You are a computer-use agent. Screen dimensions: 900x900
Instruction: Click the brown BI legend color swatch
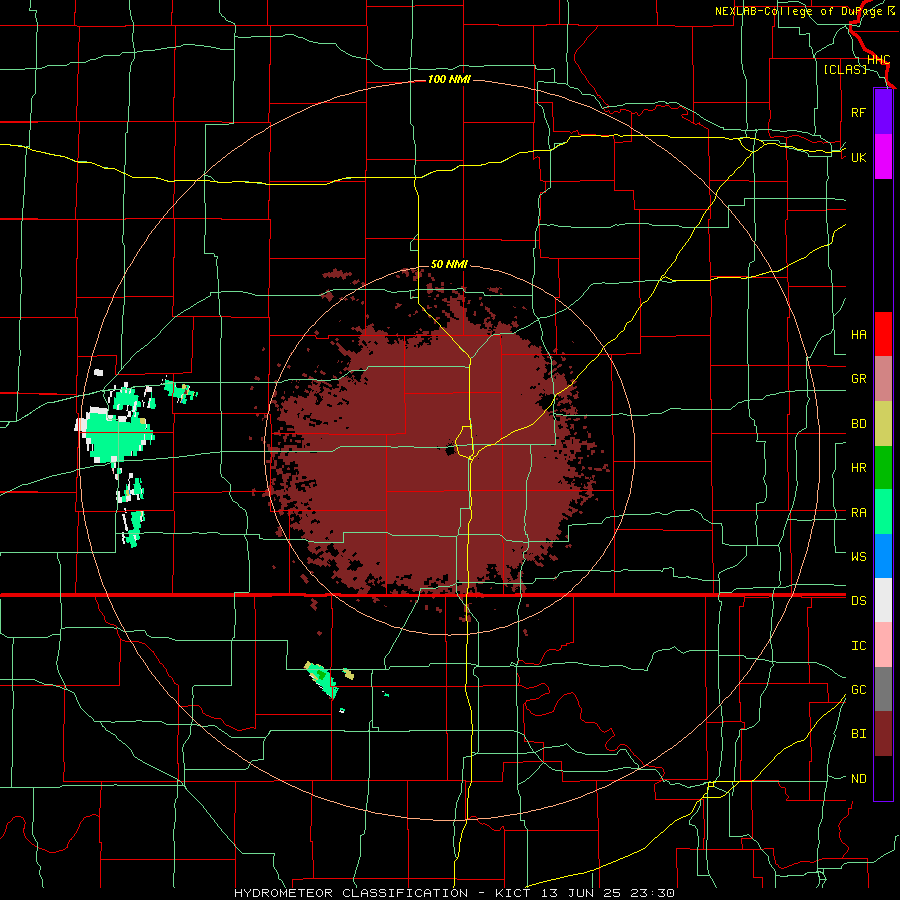coord(883,734)
